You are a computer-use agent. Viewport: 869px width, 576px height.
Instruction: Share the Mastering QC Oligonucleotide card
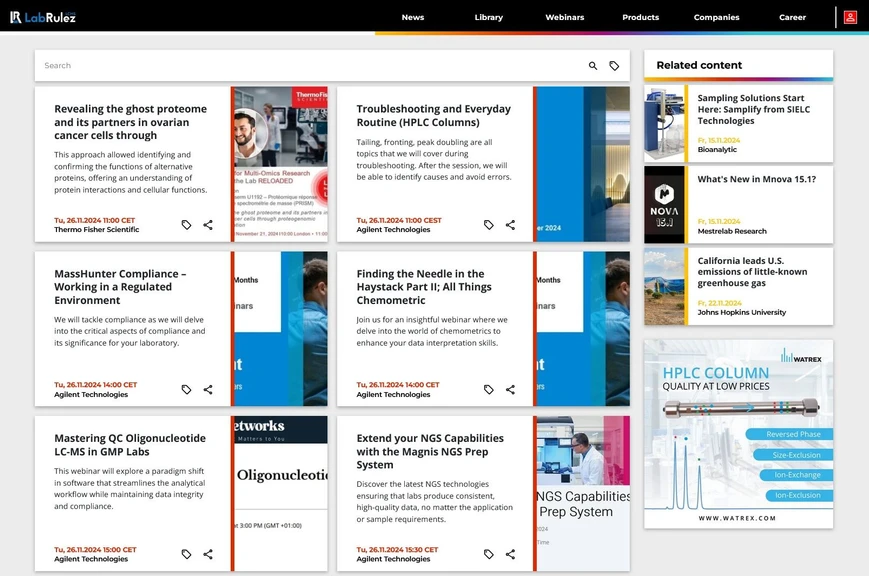tap(208, 554)
